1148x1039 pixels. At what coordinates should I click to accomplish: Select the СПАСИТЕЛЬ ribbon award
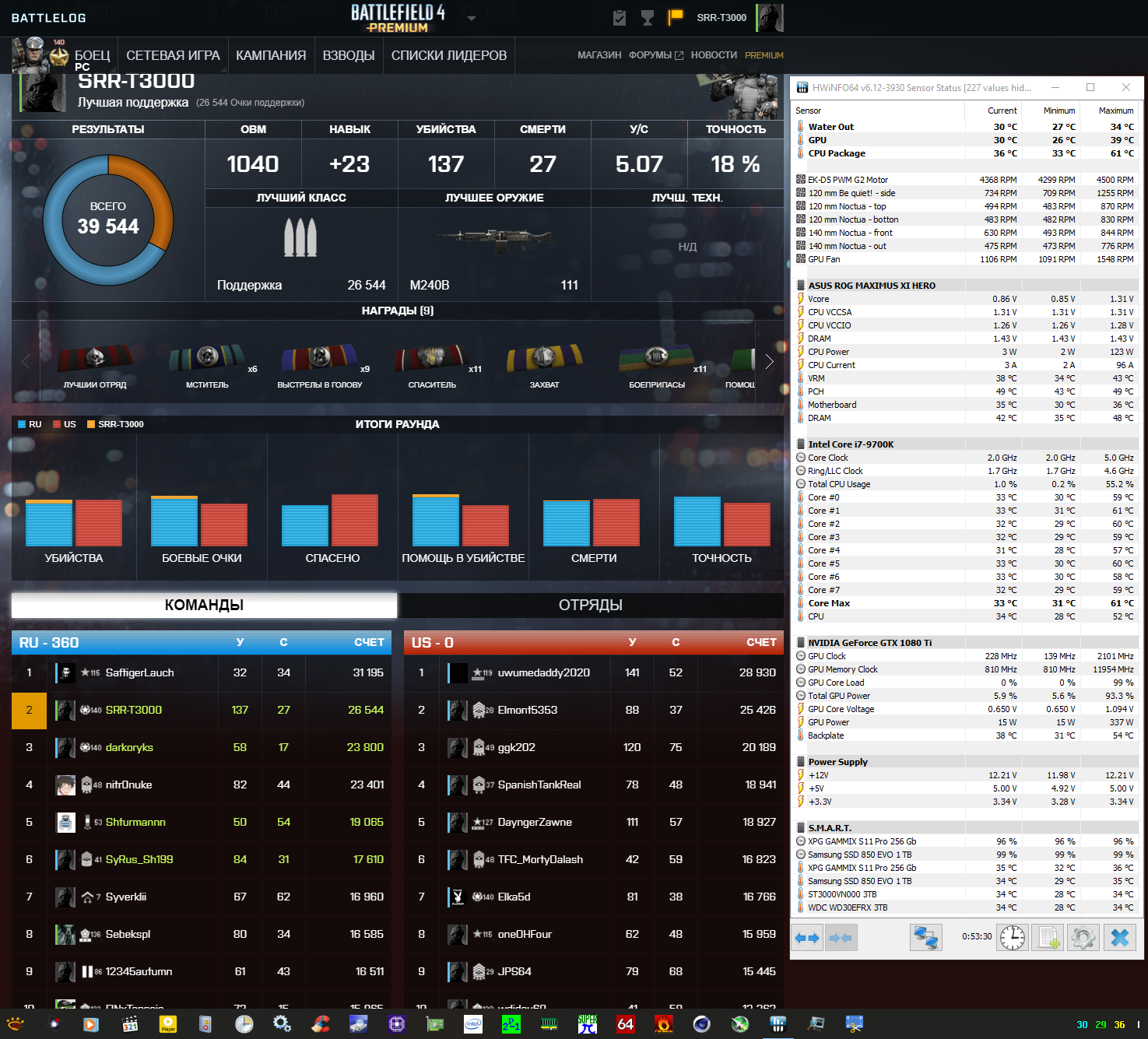pos(432,358)
